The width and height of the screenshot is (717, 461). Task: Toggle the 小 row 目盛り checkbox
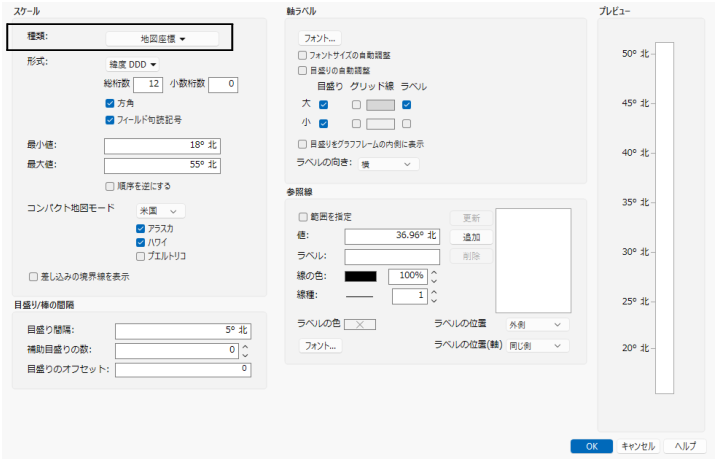(x=324, y=123)
